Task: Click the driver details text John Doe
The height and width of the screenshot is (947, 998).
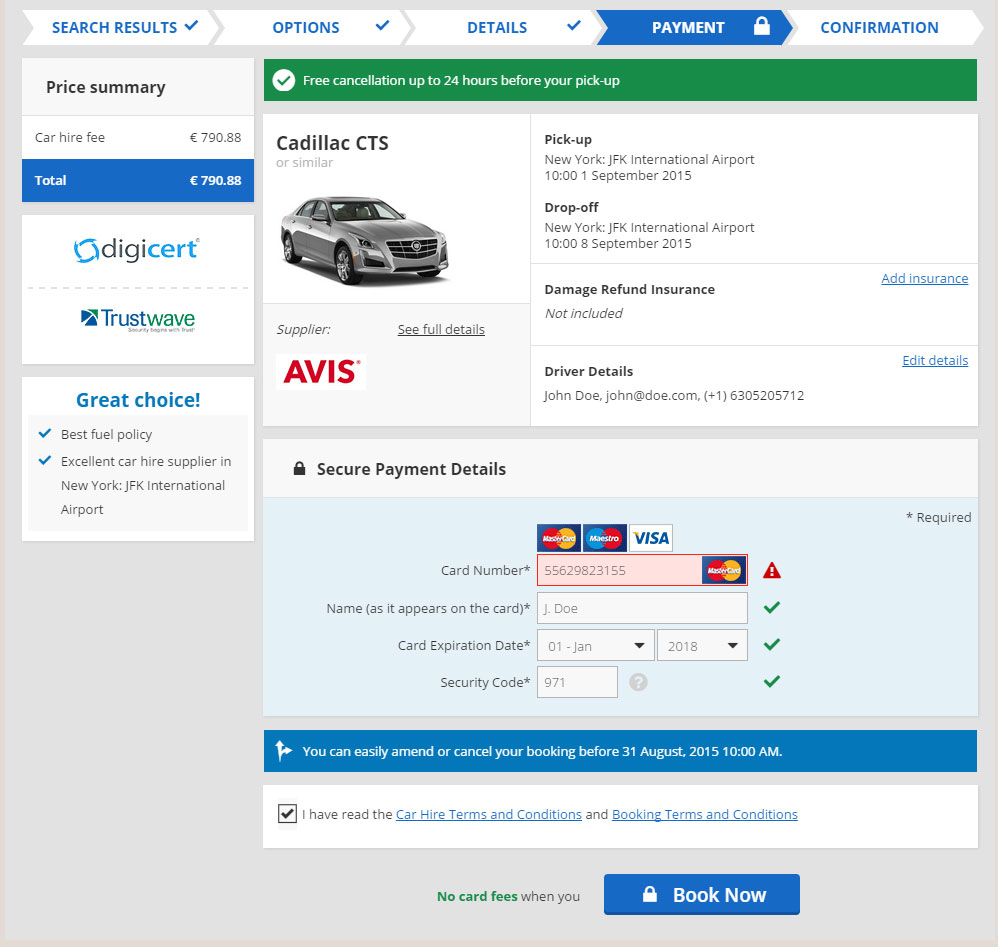Action: pos(674,395)
